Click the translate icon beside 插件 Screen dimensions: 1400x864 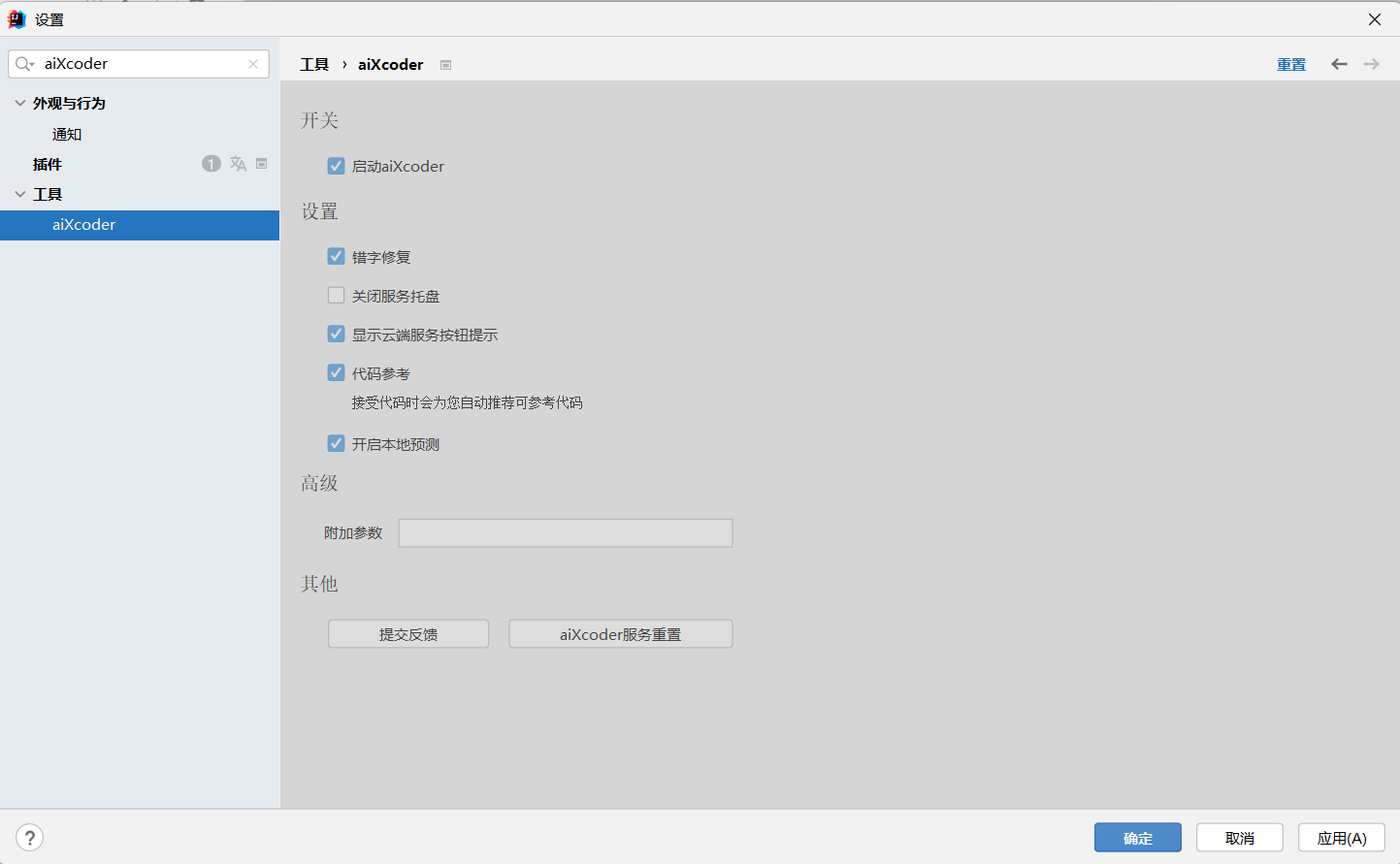[238, 164]
